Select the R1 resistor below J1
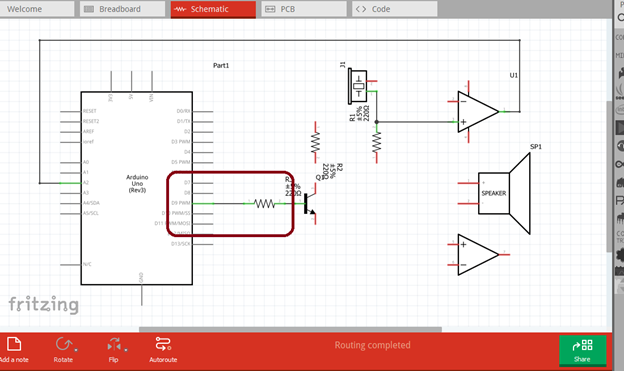The height and width of the screenshot is (371, 624). pyautogui.click(x=376, y=143)
